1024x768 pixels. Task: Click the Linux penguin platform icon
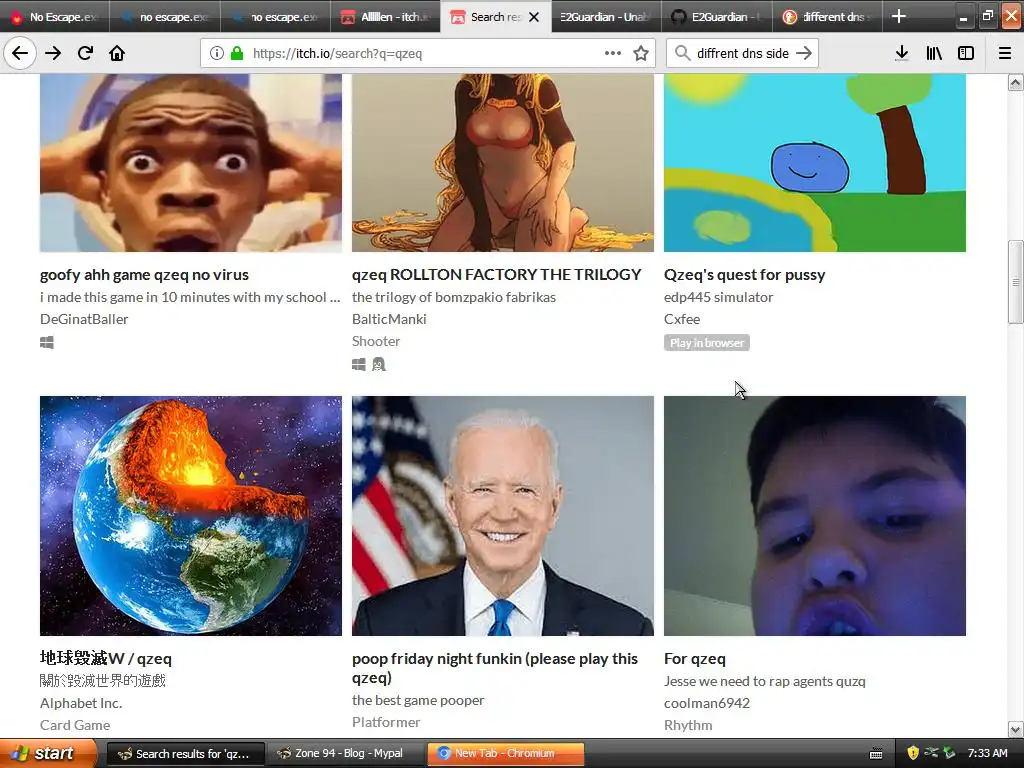pyautogui.click(x=379, y=364)
